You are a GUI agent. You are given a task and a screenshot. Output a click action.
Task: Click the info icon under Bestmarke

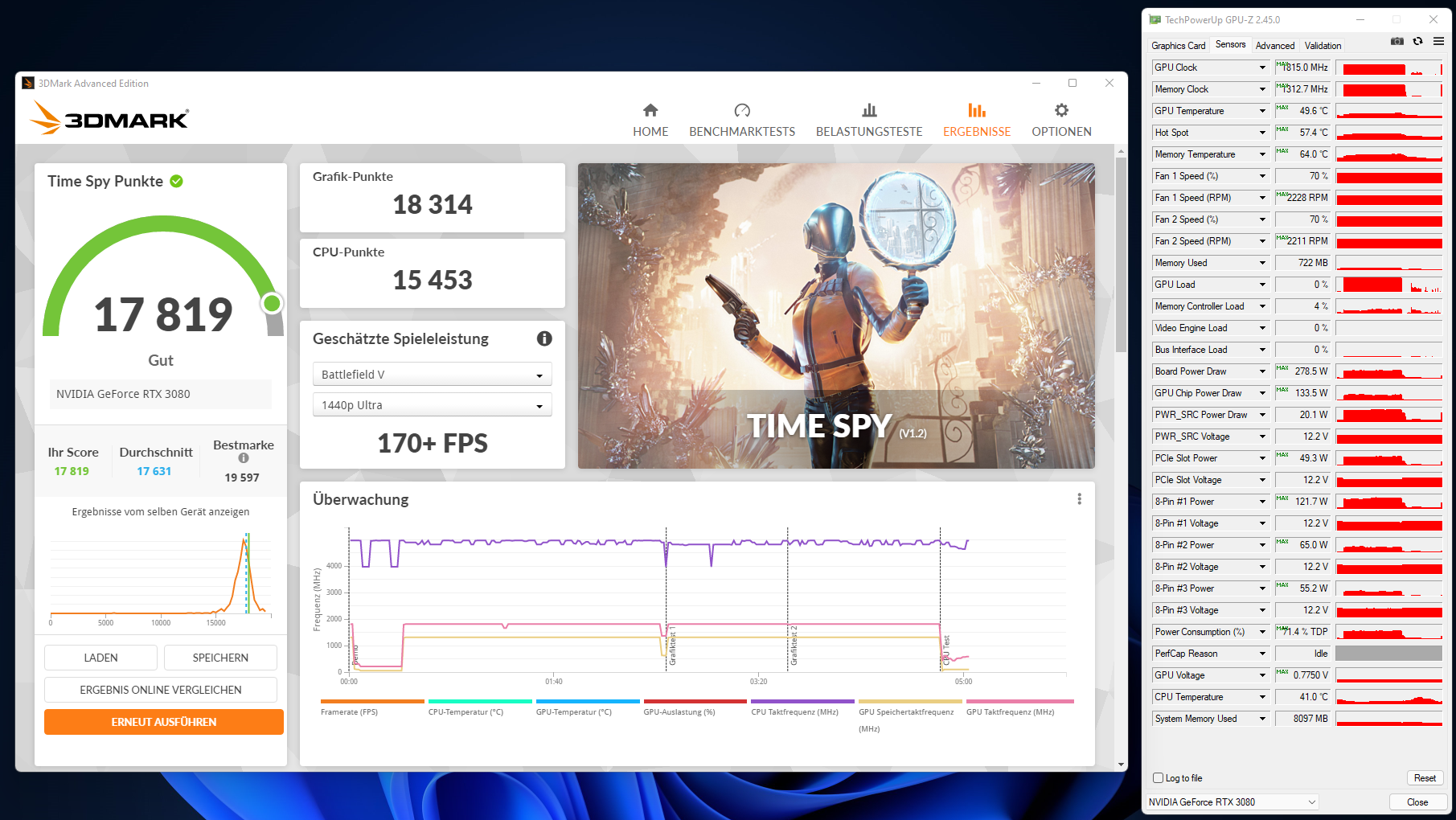(x=243, y=458)
